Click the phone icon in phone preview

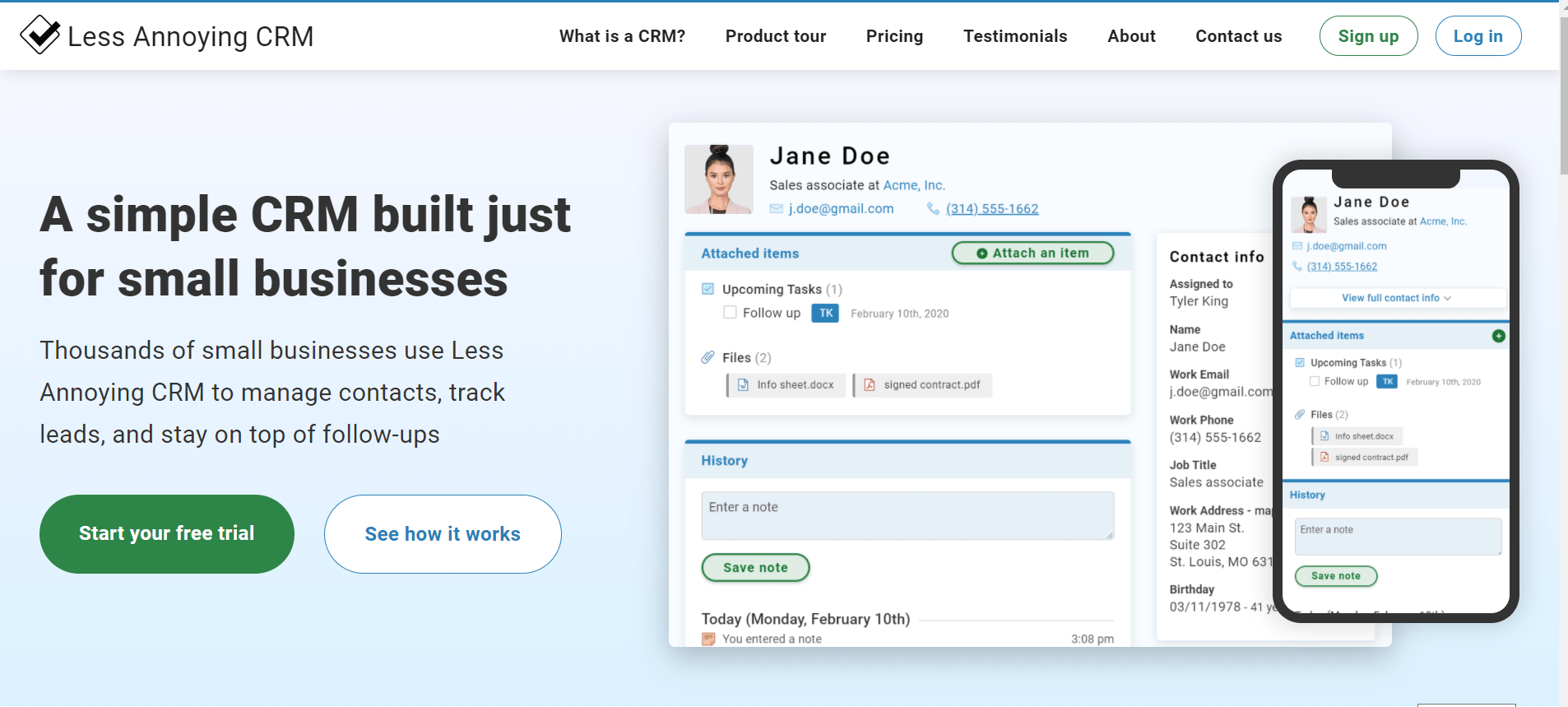pyautogui.click(x=1297, y=266)
